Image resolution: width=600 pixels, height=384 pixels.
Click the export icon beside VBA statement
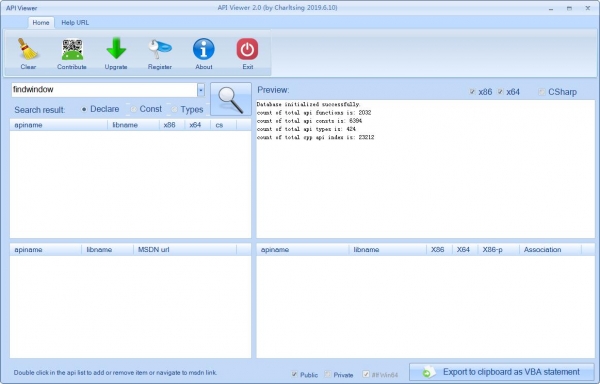click(x=429, y=372)
